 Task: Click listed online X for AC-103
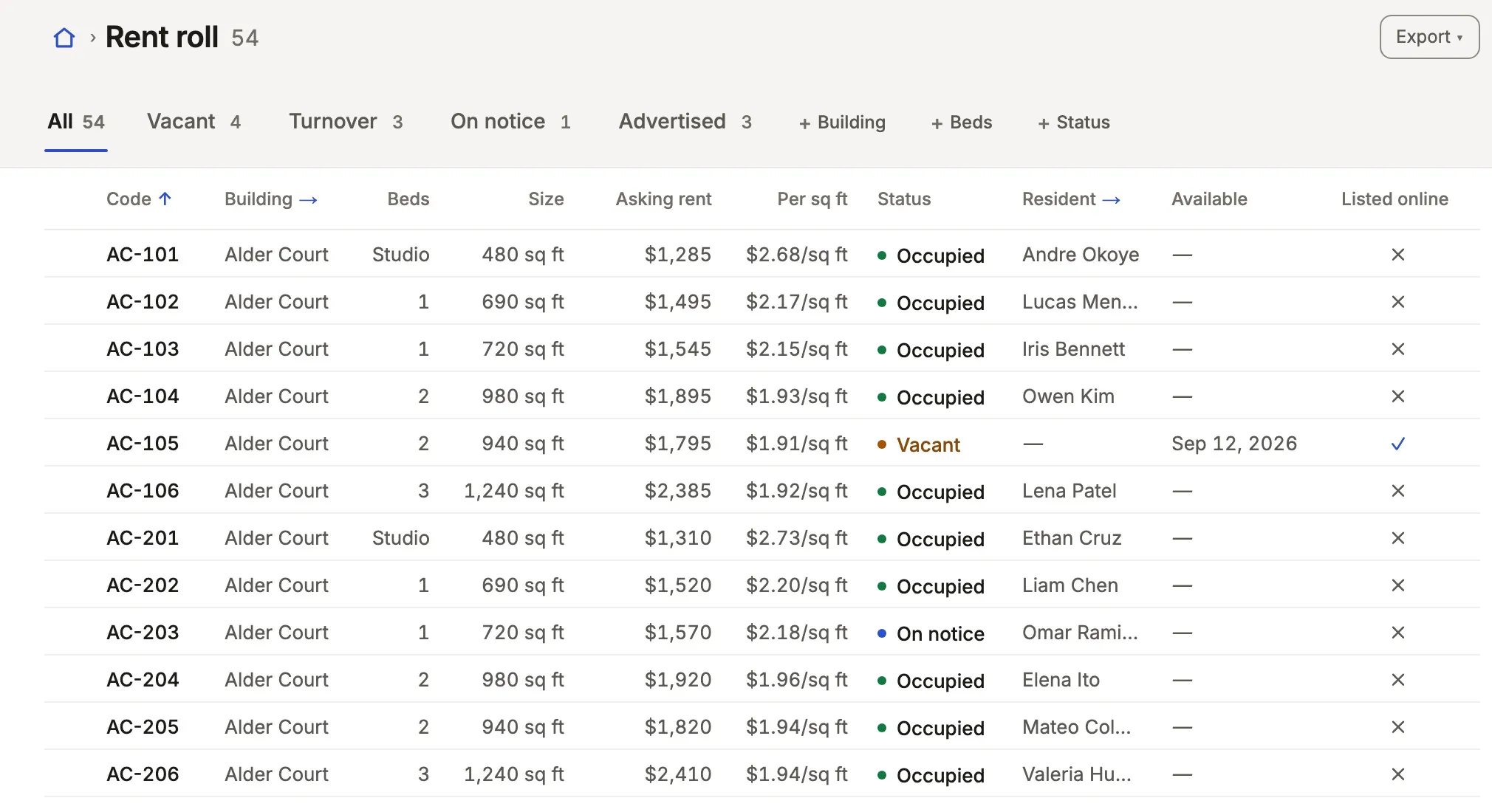tap(1397, 349)
